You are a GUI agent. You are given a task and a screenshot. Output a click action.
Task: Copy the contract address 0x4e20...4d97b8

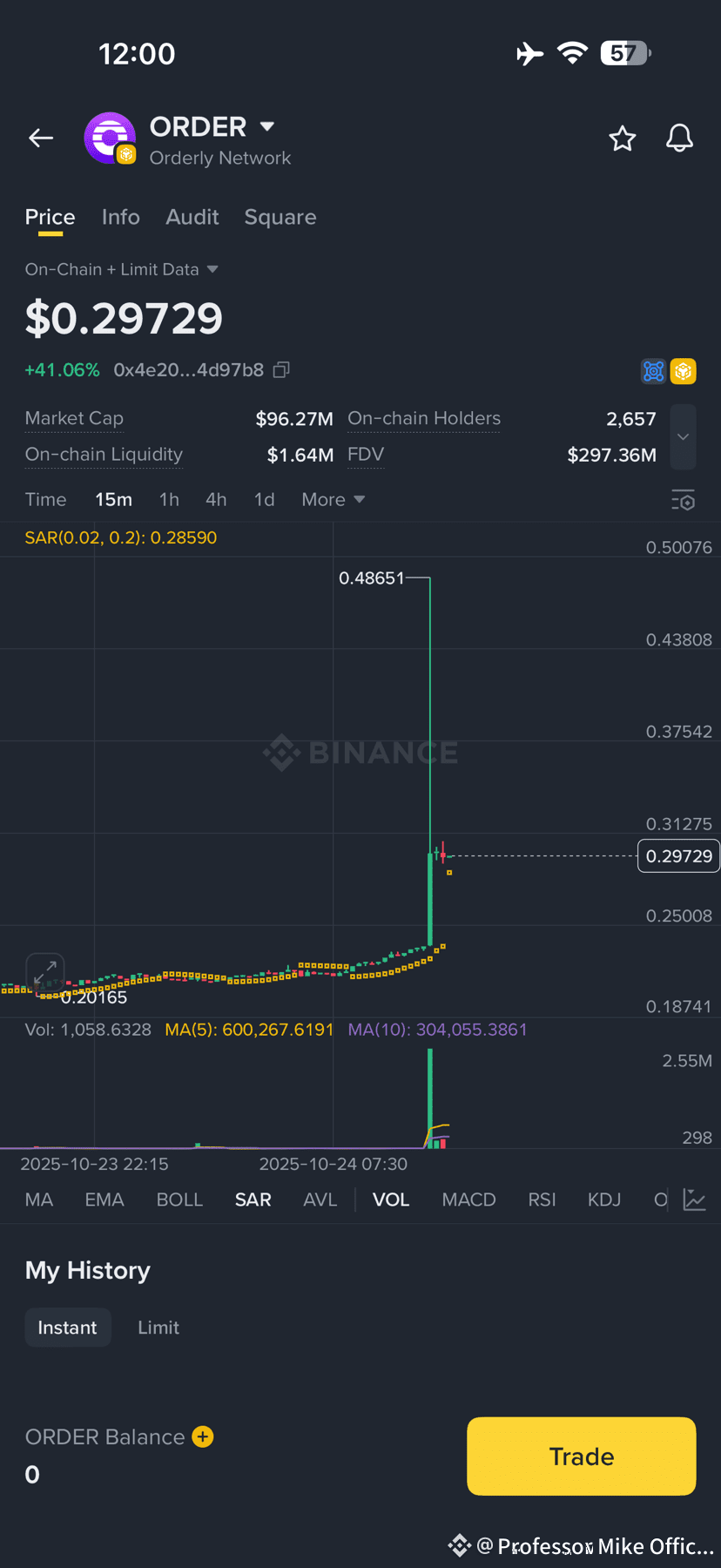[x=281, y=370]
